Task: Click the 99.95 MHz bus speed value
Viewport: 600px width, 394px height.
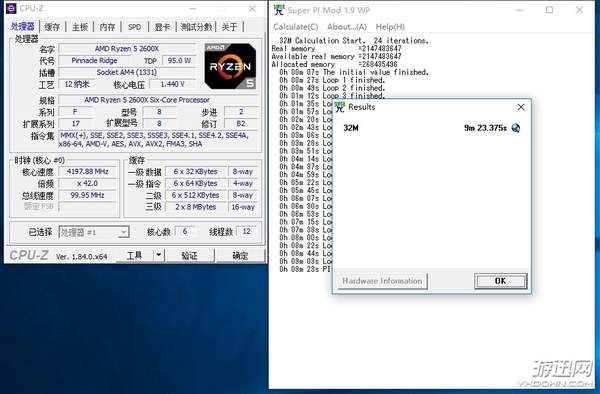Action: [x=88, y=195]
